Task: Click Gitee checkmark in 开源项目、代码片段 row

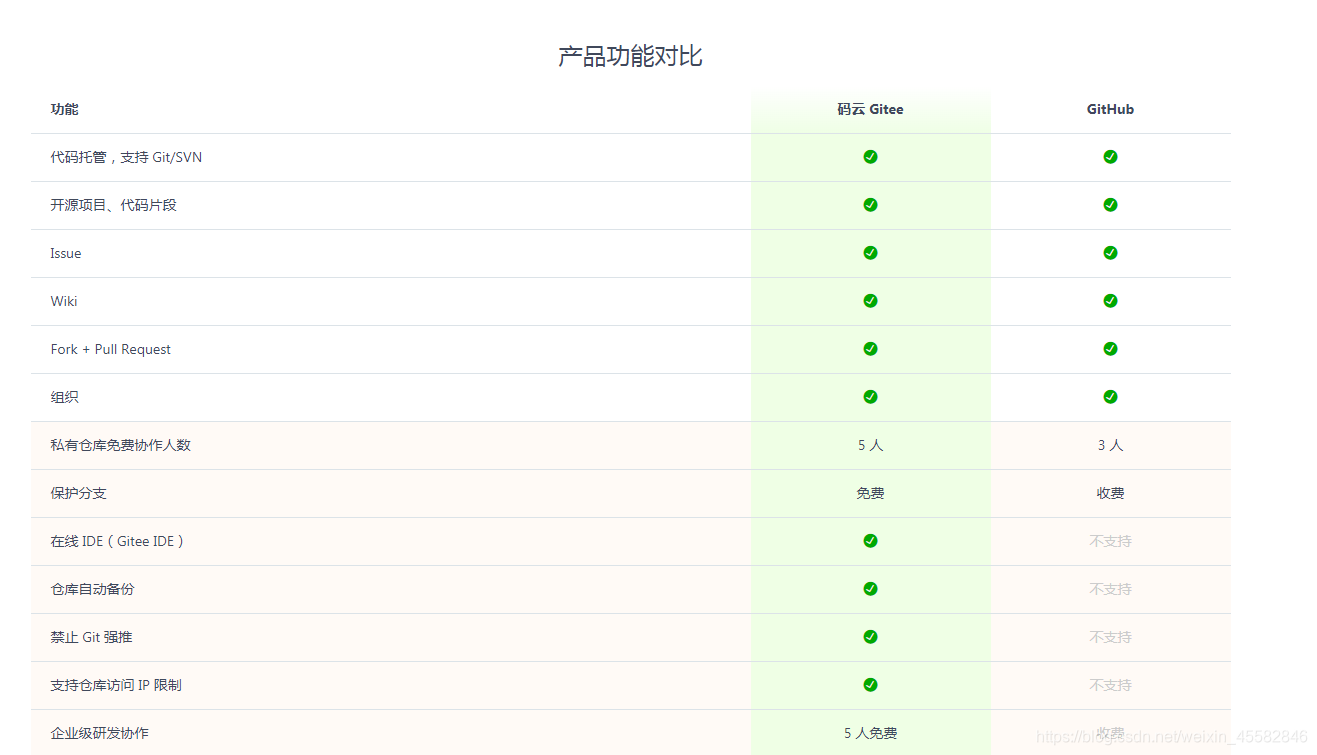Action: pyautogui.click(x=870, y=205)
